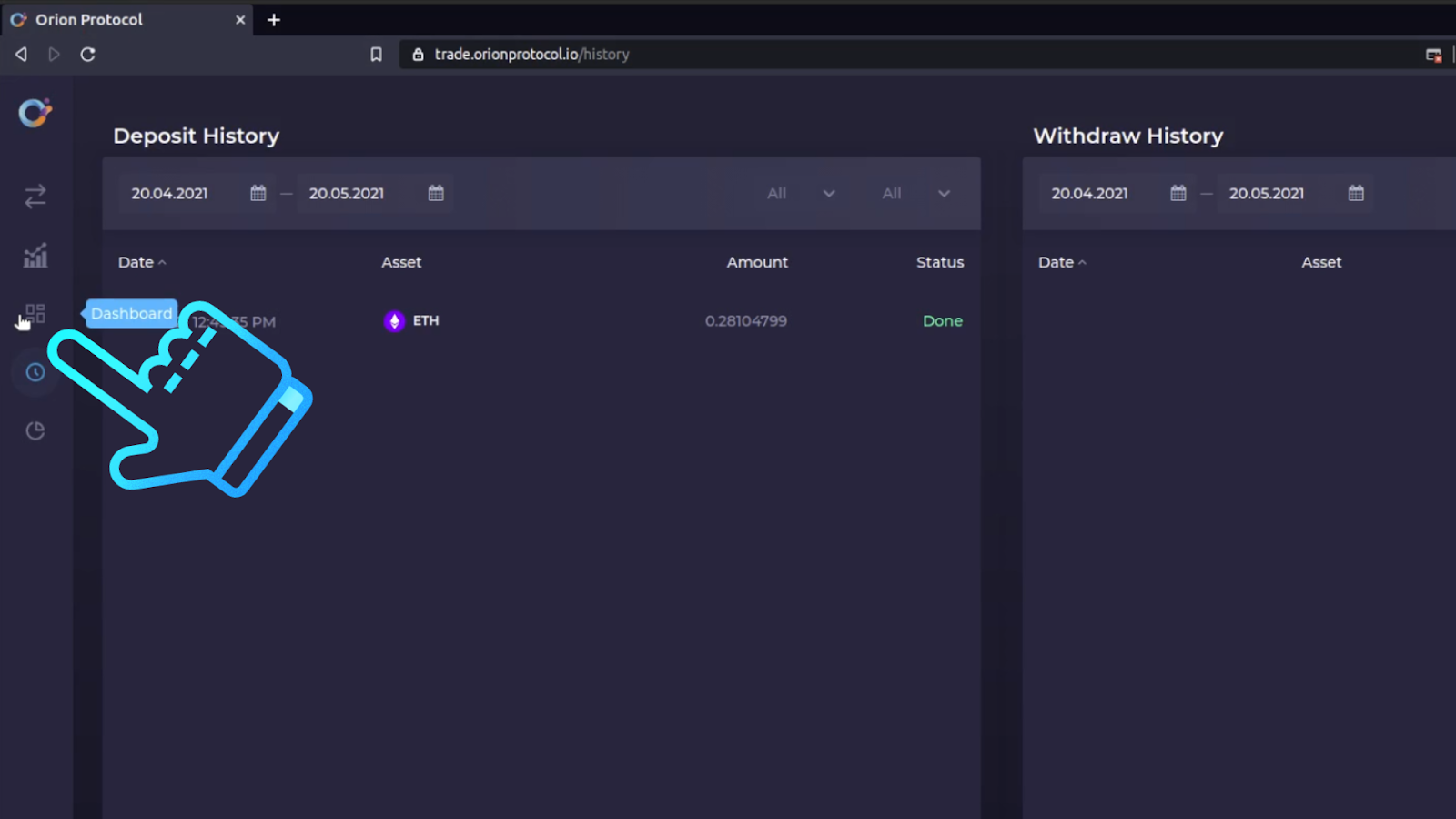Open the Dashboard grid sidebar icon

35,314
